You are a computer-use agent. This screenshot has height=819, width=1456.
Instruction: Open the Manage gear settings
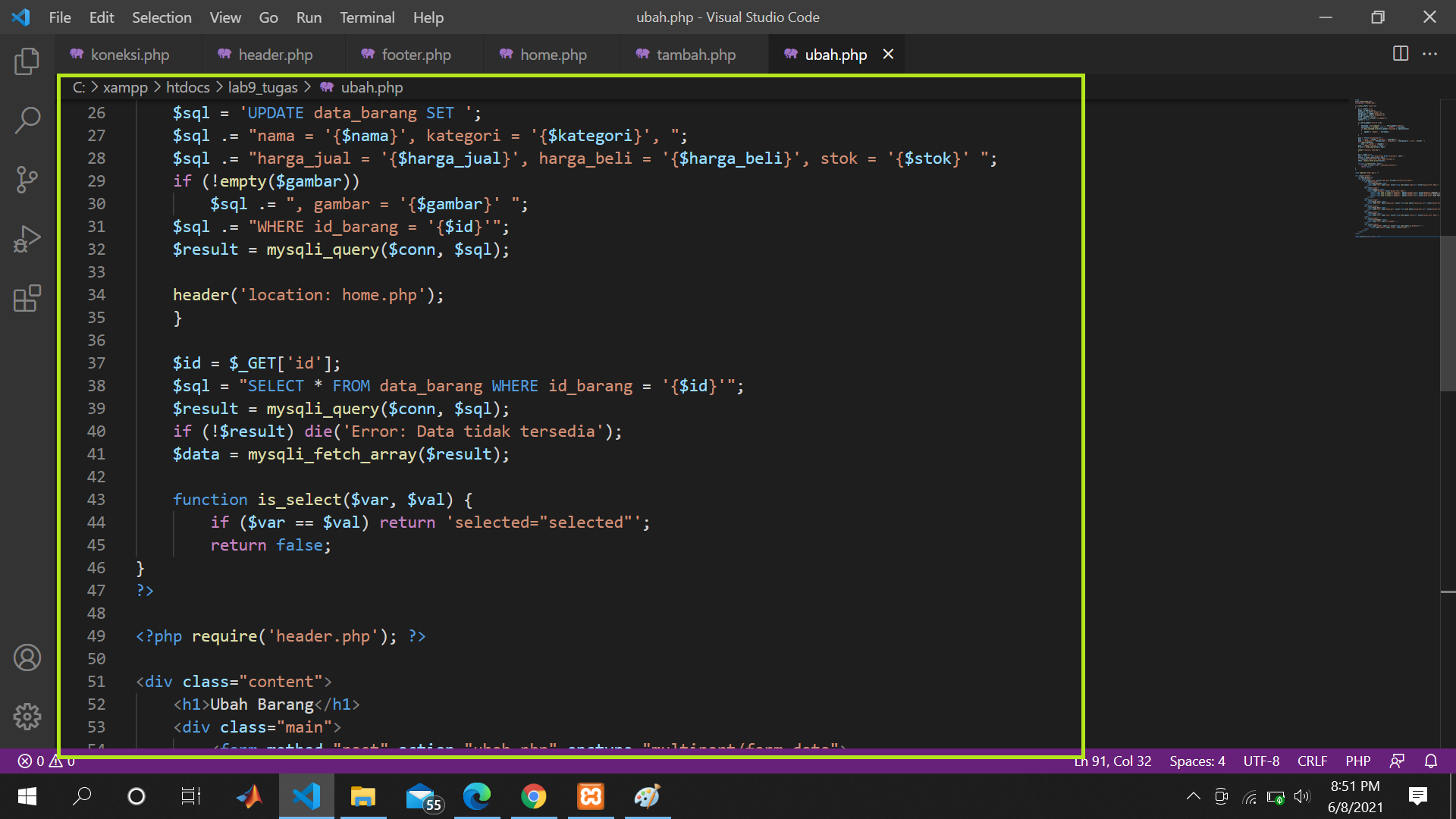click(27, 717)
